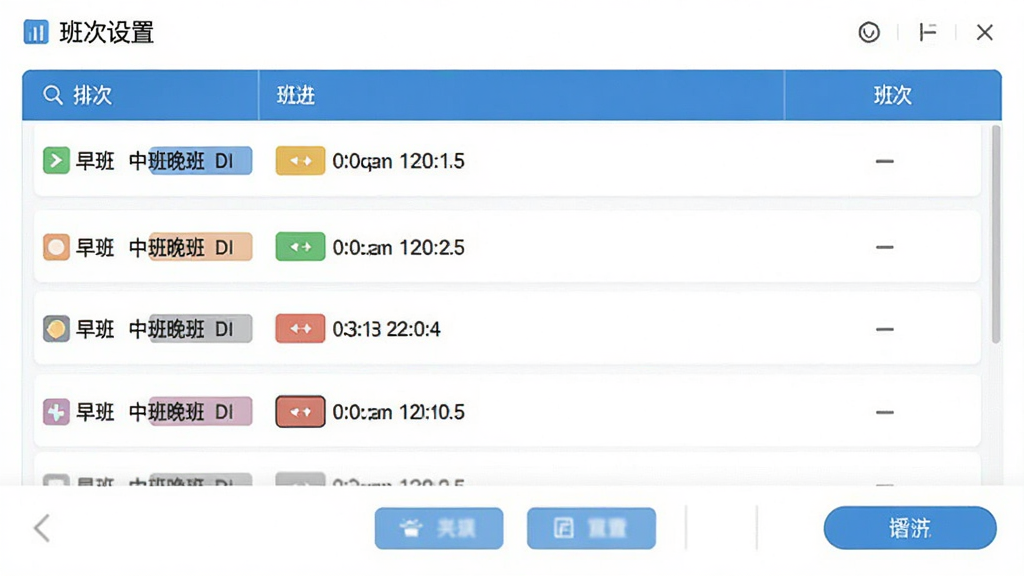Go back with the left chevron arrow
The height and width of the screenshot is (576, 1024).
(x=42, y=528)
